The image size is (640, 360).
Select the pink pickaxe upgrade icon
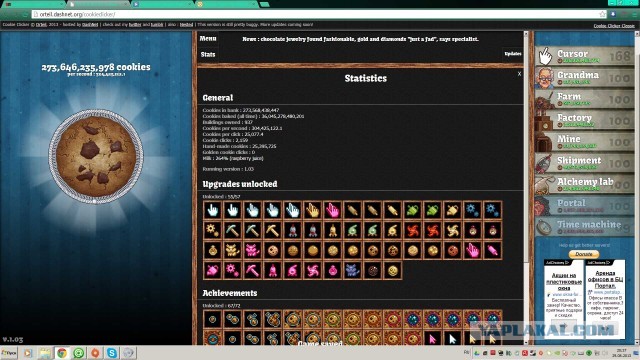click(x=252, y=270)
